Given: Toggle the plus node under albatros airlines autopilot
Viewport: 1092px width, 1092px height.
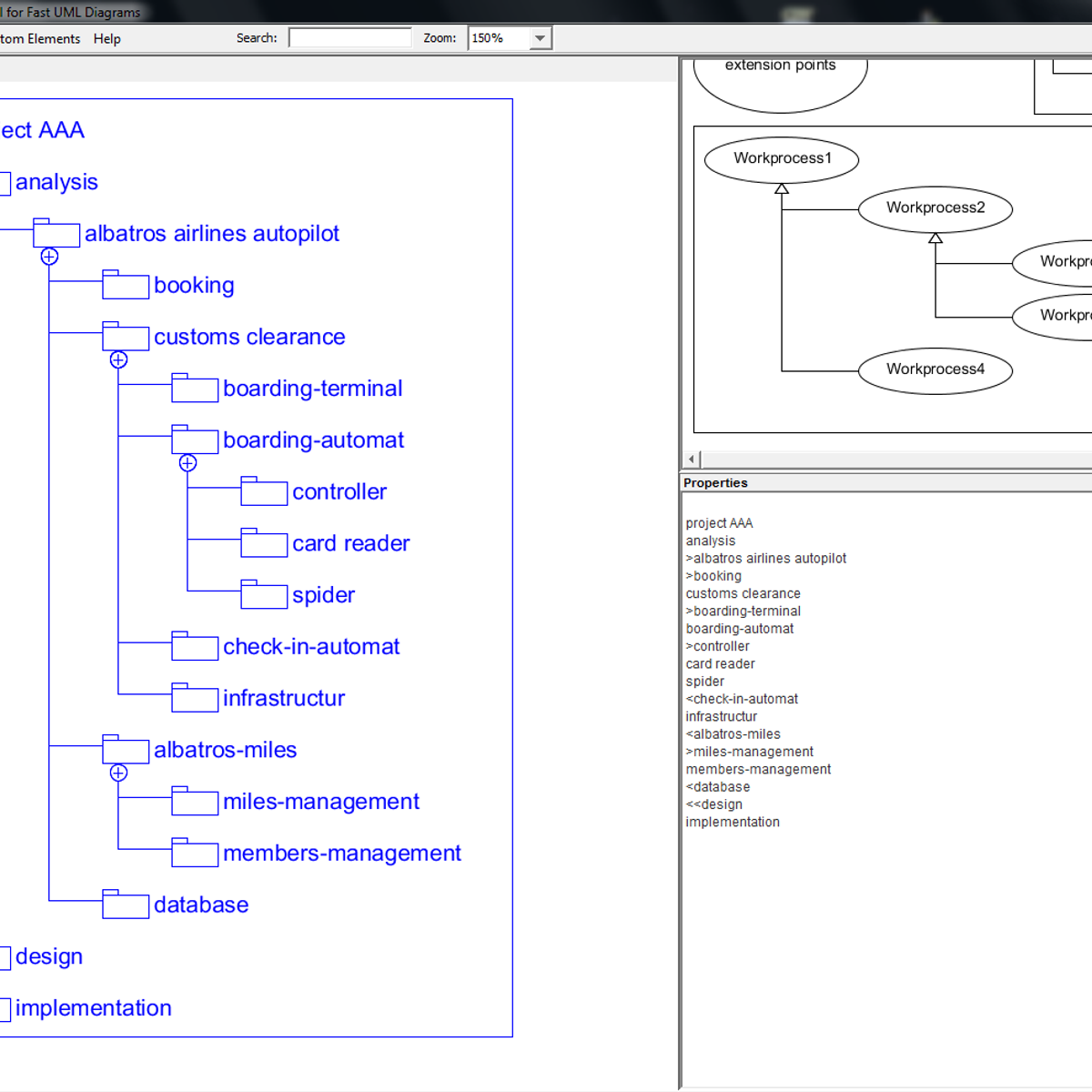Looking at the screenshot, I should (x=49, y=257).
